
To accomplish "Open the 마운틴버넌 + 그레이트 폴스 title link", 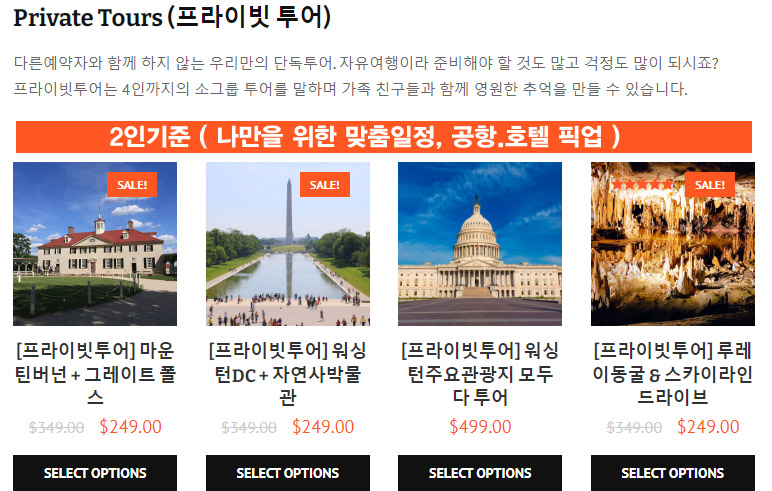I will pyautogui.click(x=95, y=374).
